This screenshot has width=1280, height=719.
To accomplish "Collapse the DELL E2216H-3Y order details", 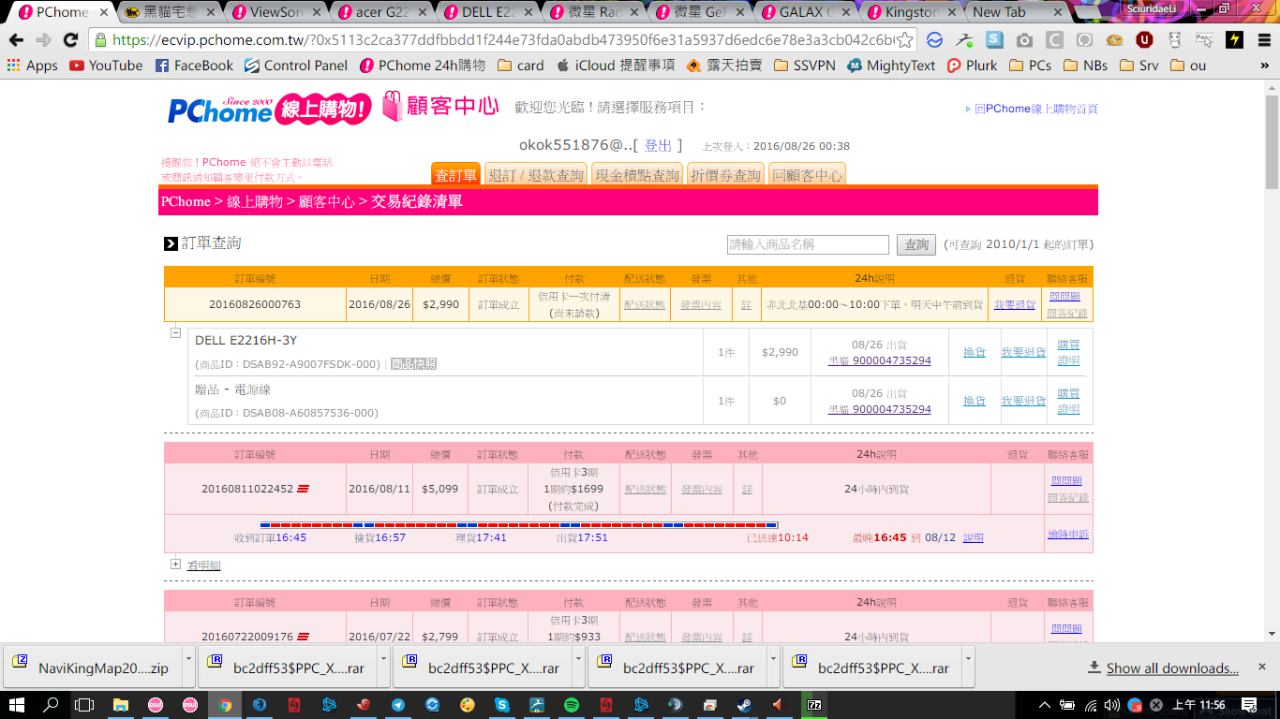I will click(x=175, y=333).
